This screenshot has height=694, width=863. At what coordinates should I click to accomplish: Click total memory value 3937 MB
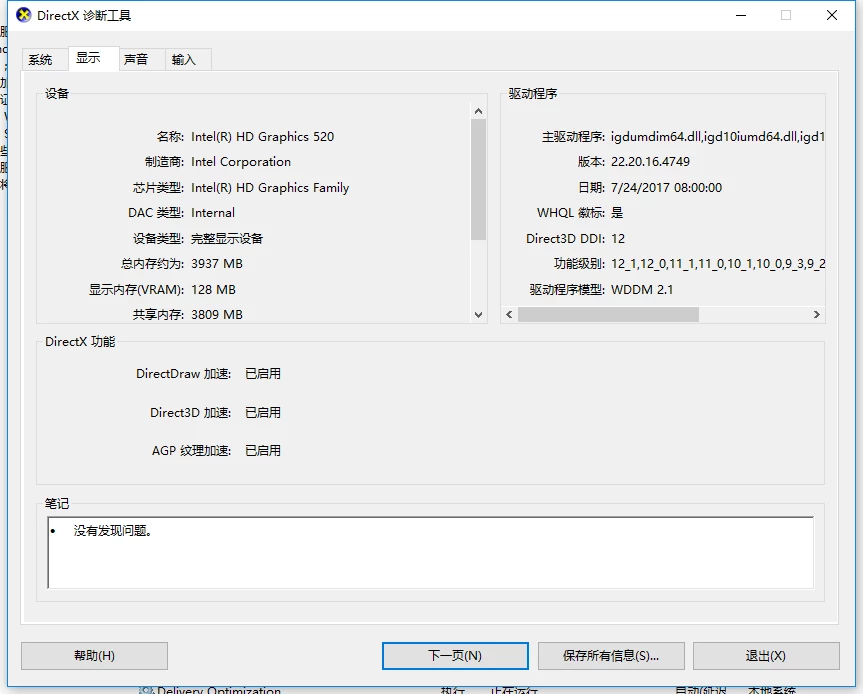217,264
